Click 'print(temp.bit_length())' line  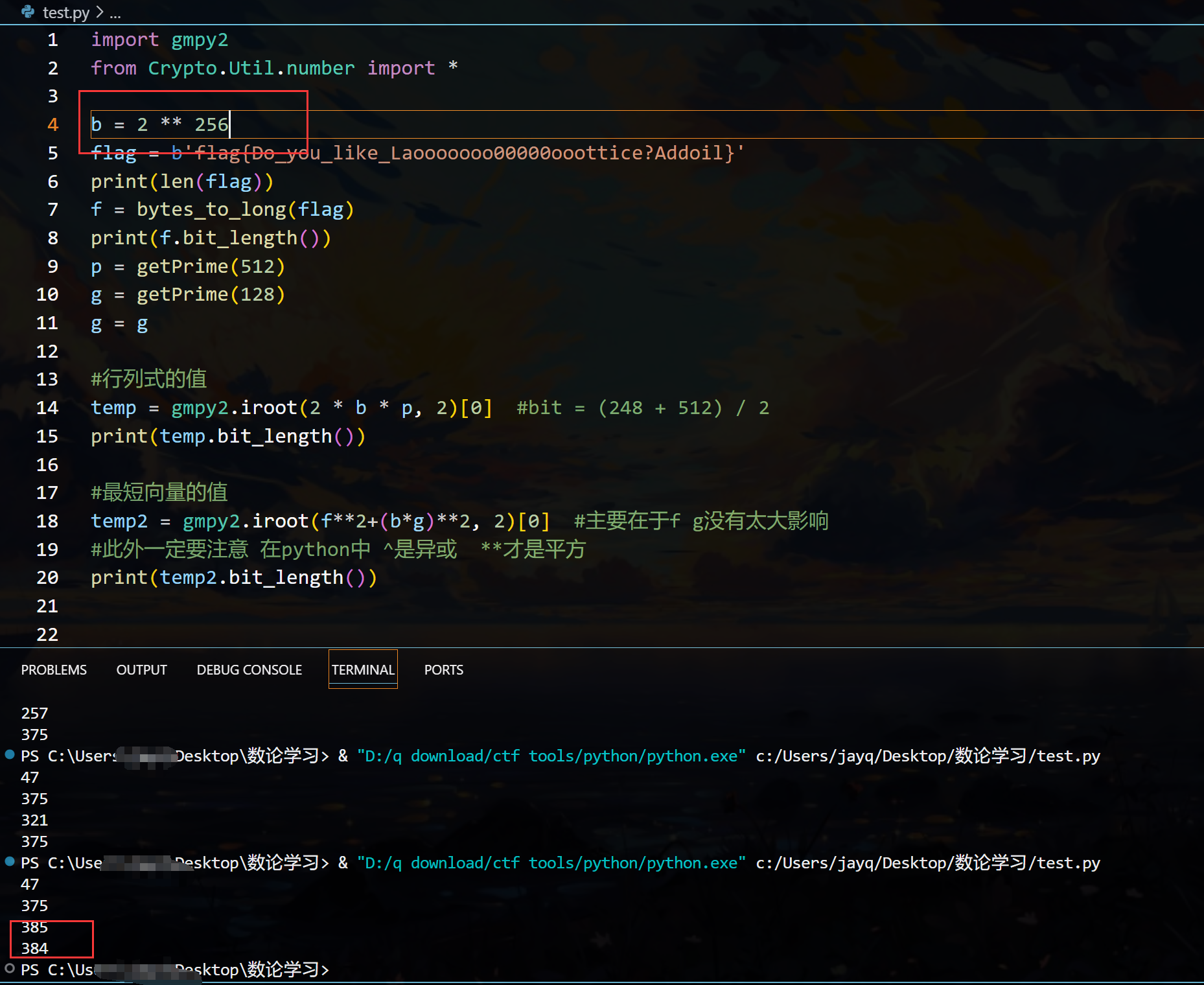pyautogui.click(x=228, y=436)
